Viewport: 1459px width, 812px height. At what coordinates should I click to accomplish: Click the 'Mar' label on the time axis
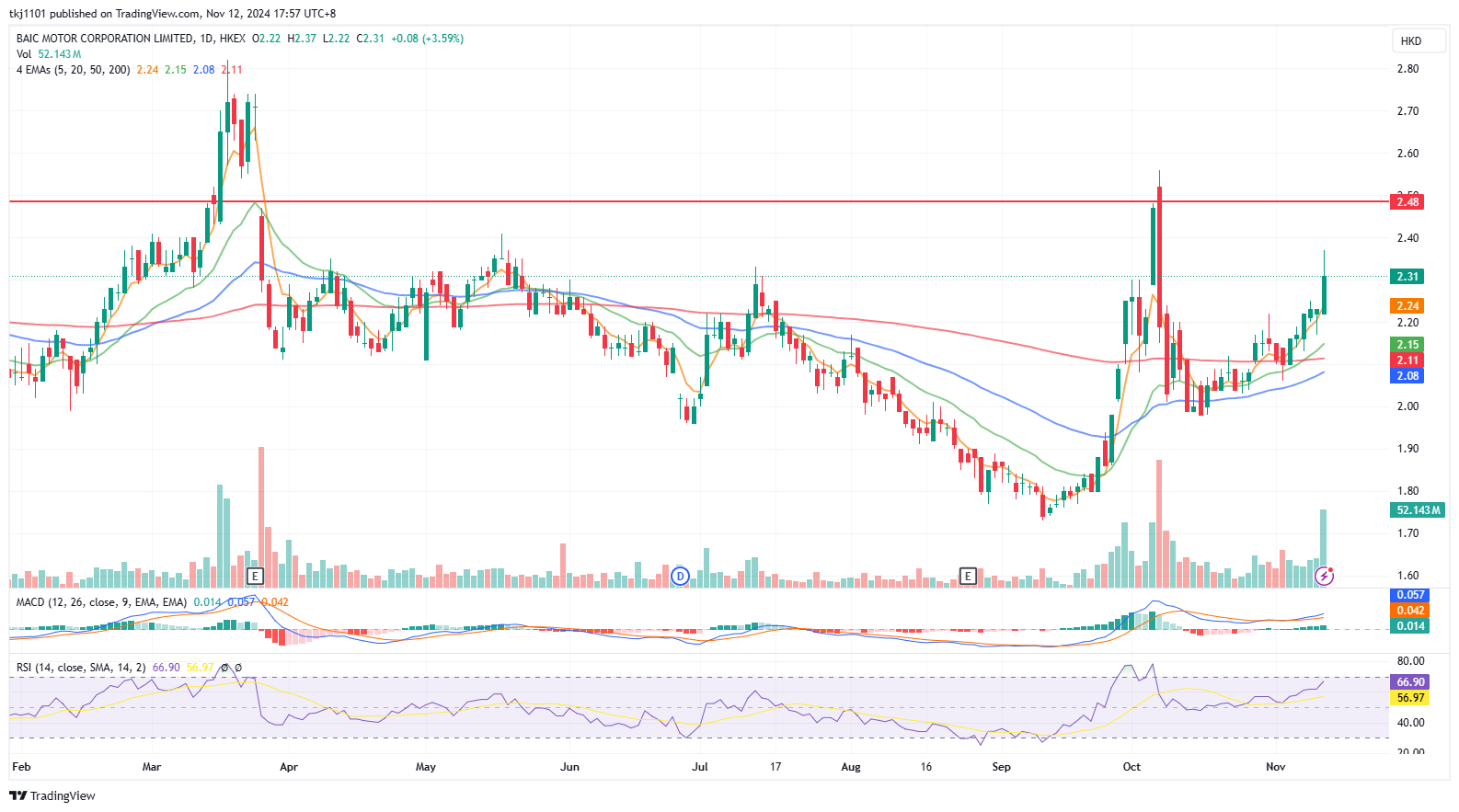tap(152, 767)
